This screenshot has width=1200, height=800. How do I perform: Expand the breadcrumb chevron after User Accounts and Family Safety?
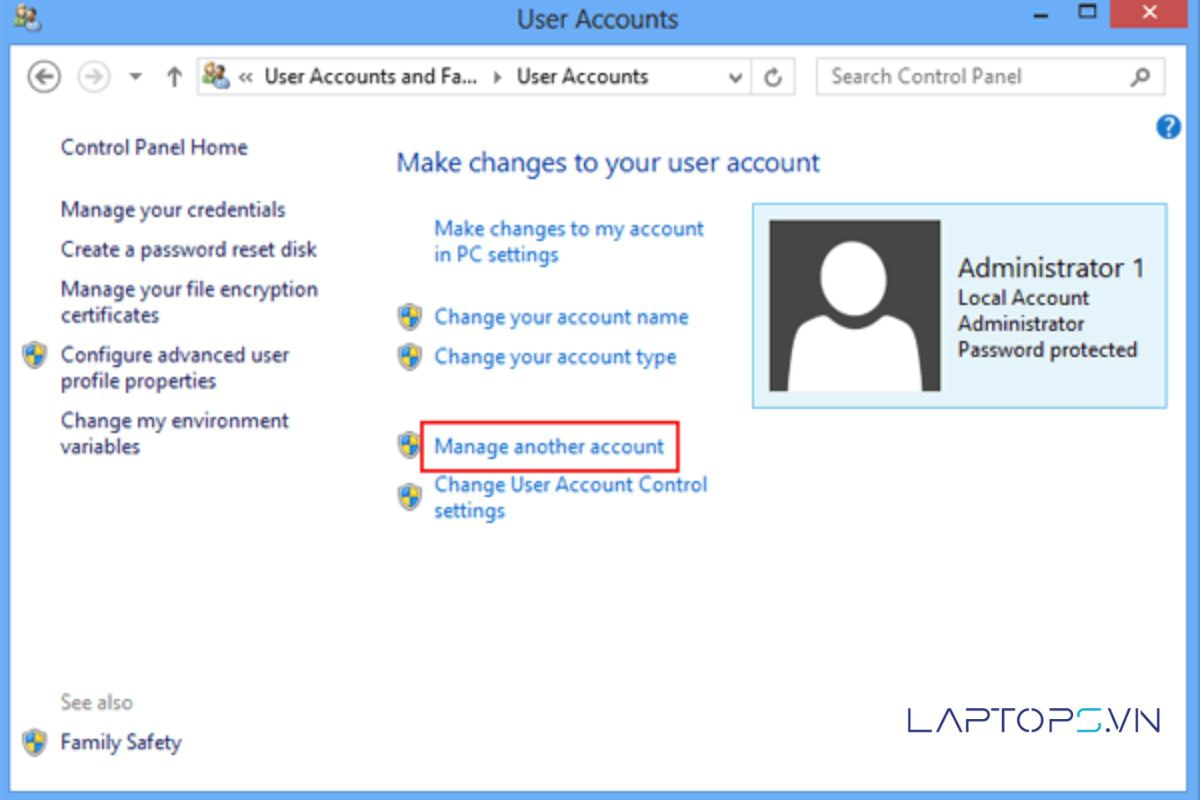pos(498,77)
